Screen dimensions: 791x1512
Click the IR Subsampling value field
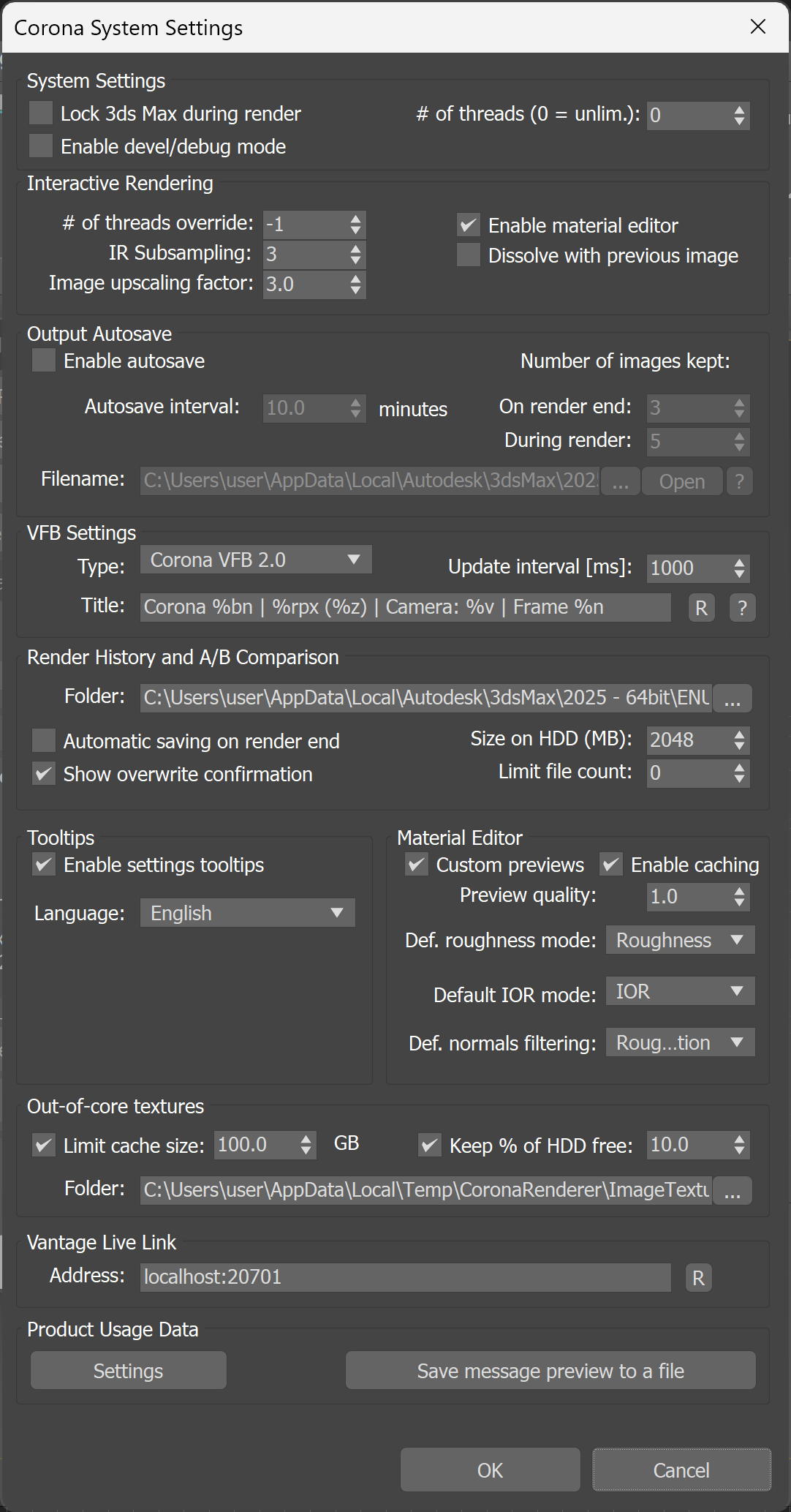tap(306, 255)
